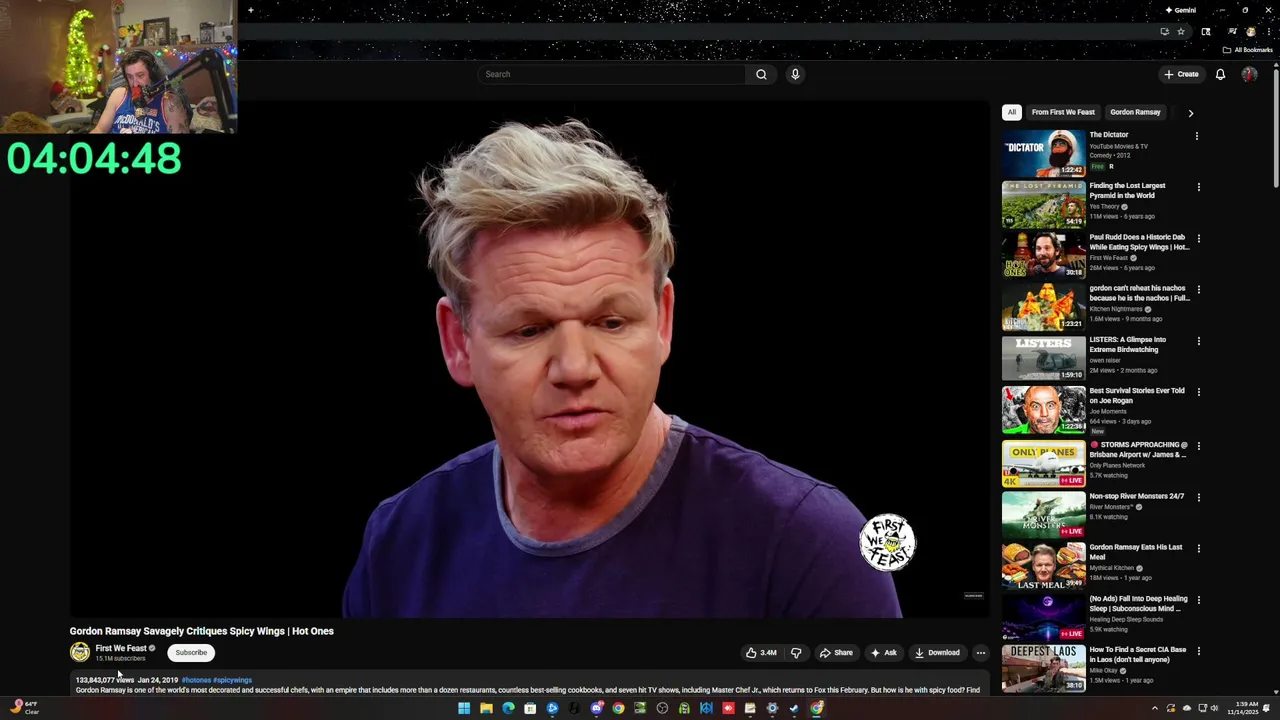Screen dimensions: 1280x720
Task: Open Chrome three-dot menu
Action: point(1268,31)
